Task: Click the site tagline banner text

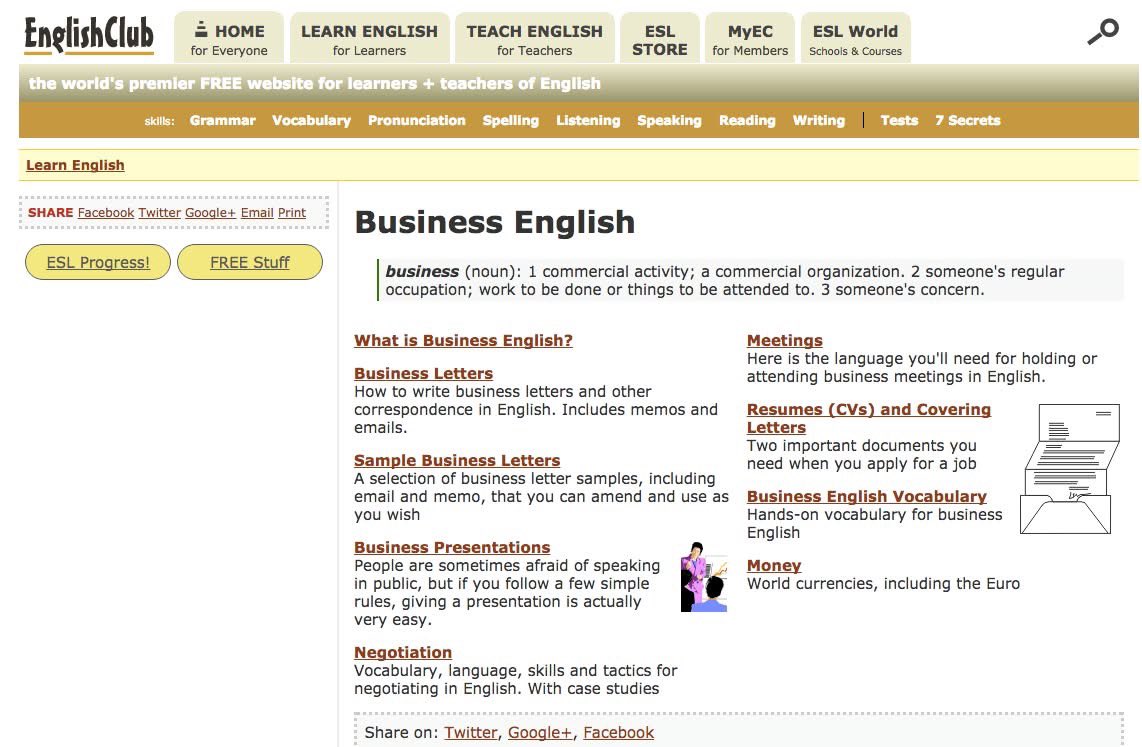Action: point(315,84)
